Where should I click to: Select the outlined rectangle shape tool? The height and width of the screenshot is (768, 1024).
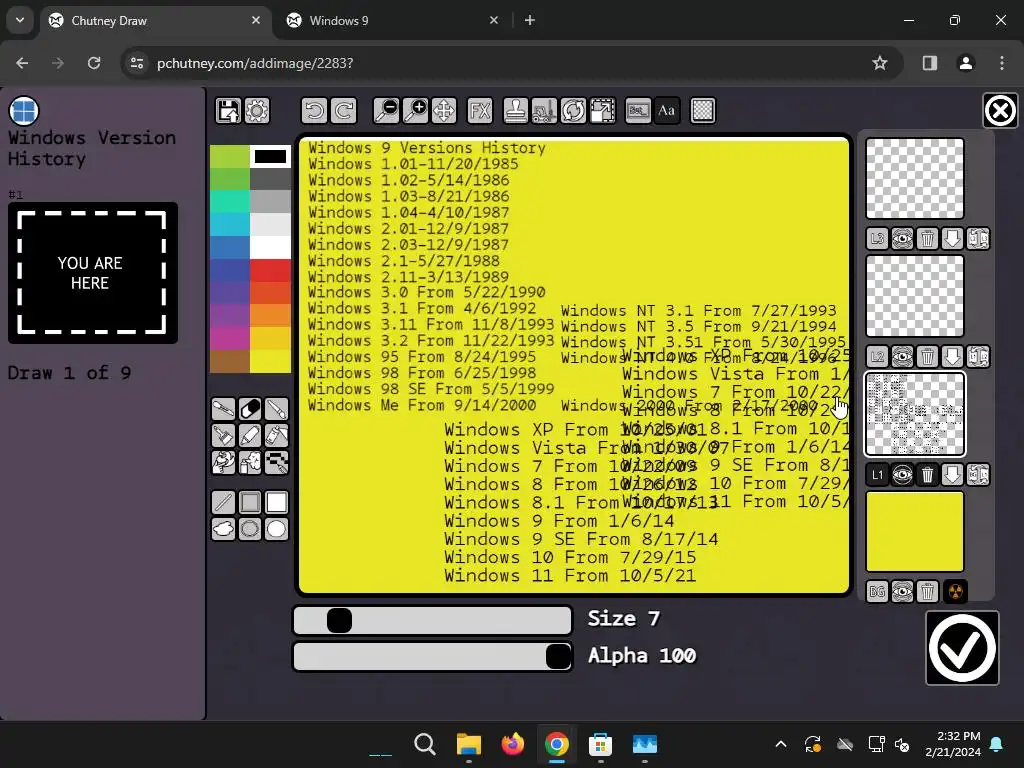[250, 503]
